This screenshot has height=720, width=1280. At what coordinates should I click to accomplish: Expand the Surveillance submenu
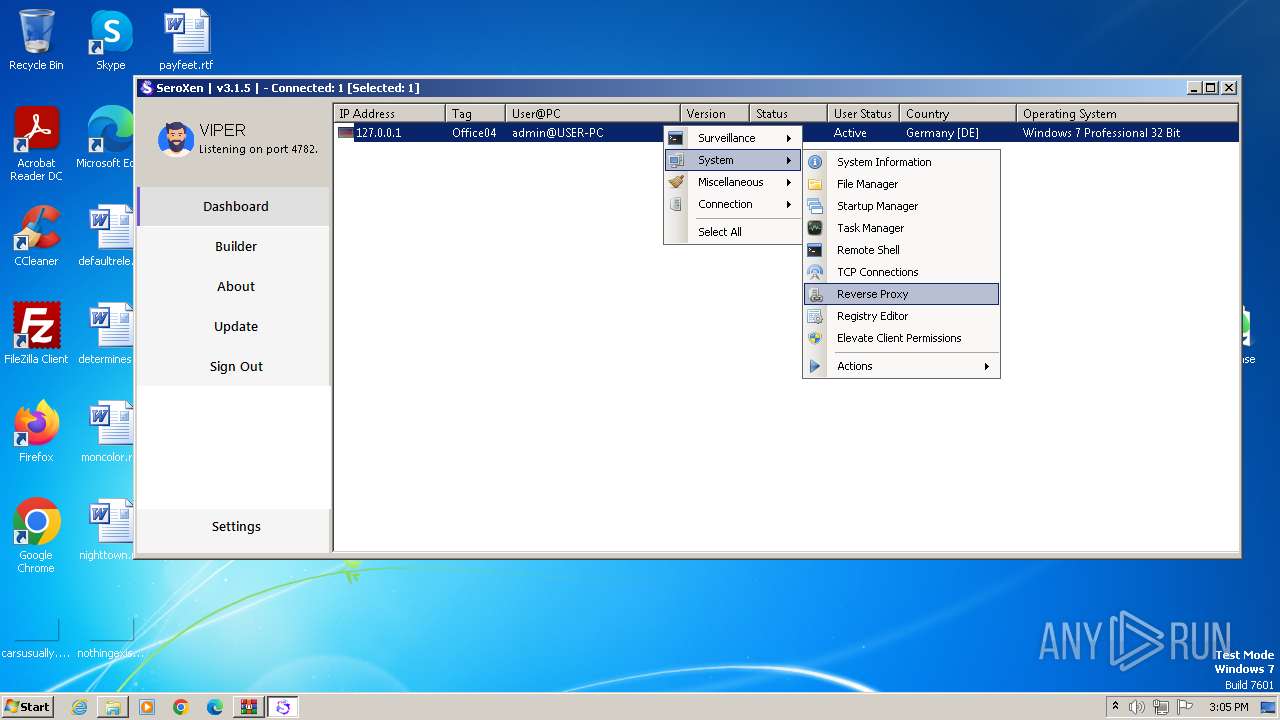[733, 138]
